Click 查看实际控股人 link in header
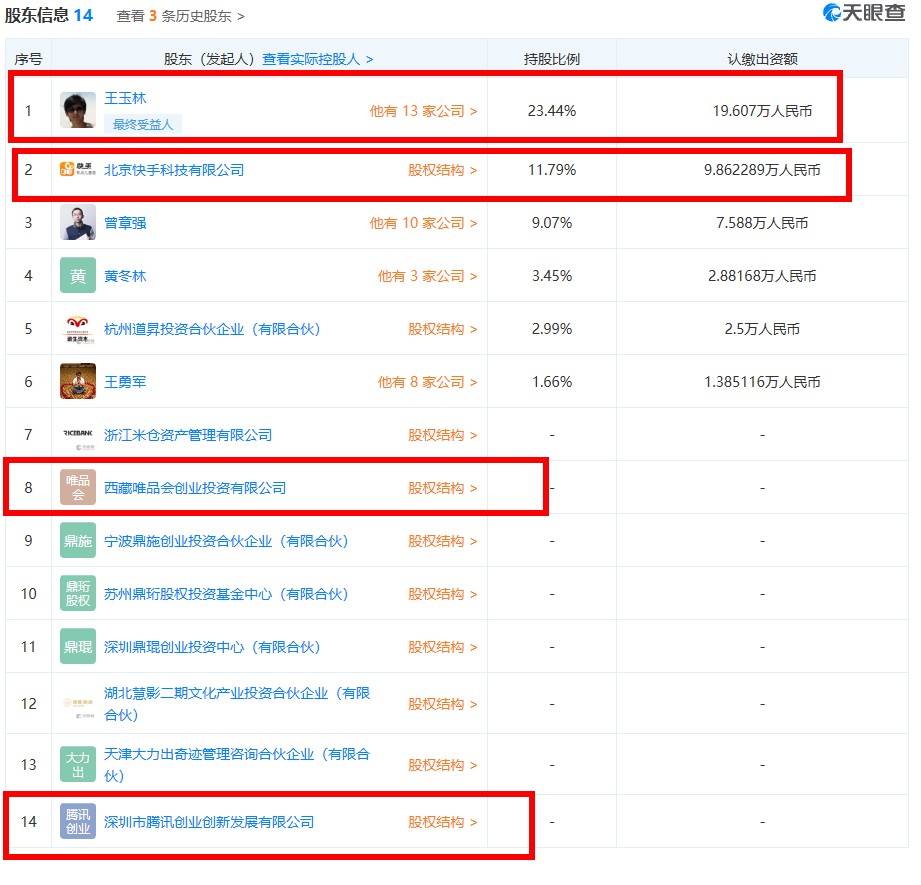 pos(317,59)
